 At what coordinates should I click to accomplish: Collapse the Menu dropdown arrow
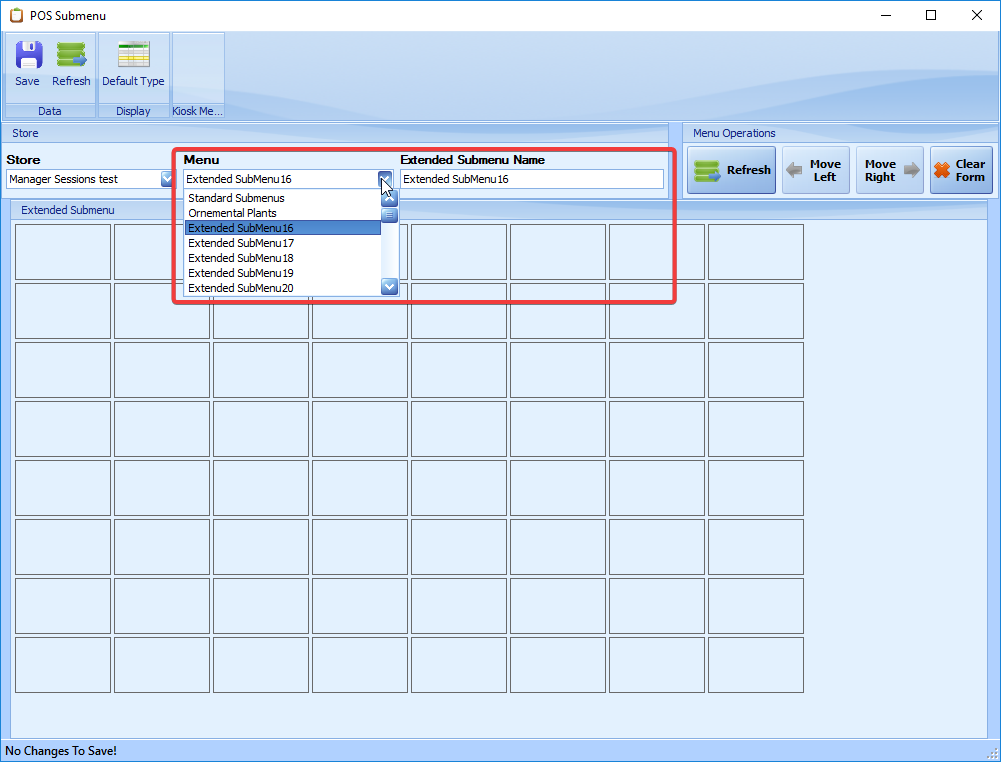pos(385,180)
